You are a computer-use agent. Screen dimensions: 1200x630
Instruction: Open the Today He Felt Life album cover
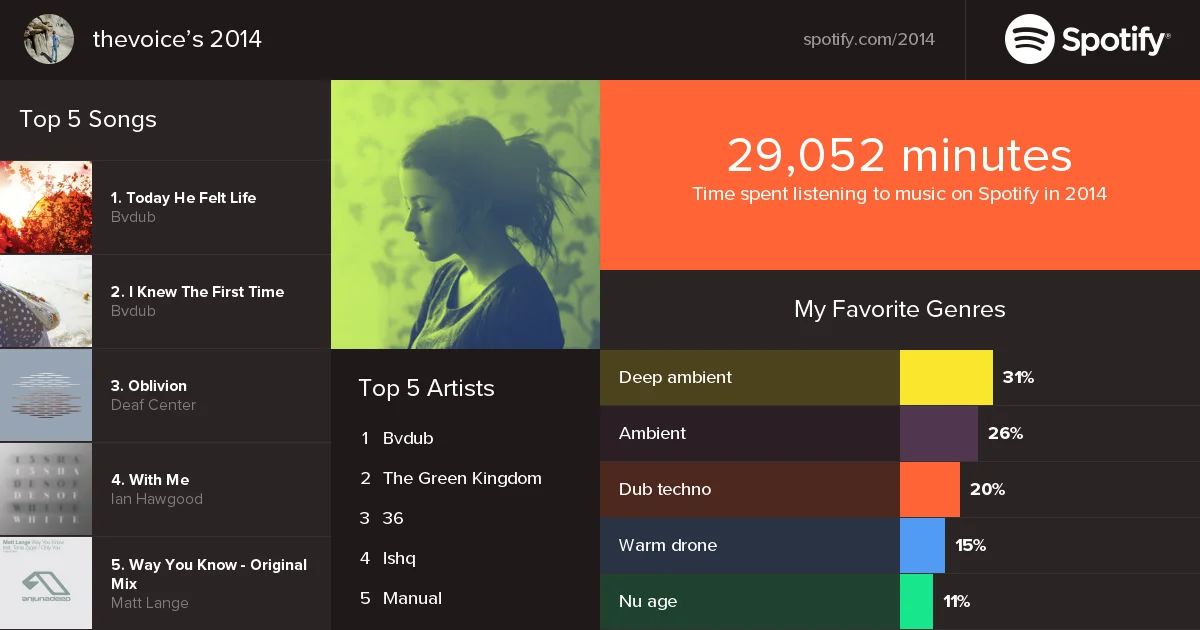(x=46, y=207)
